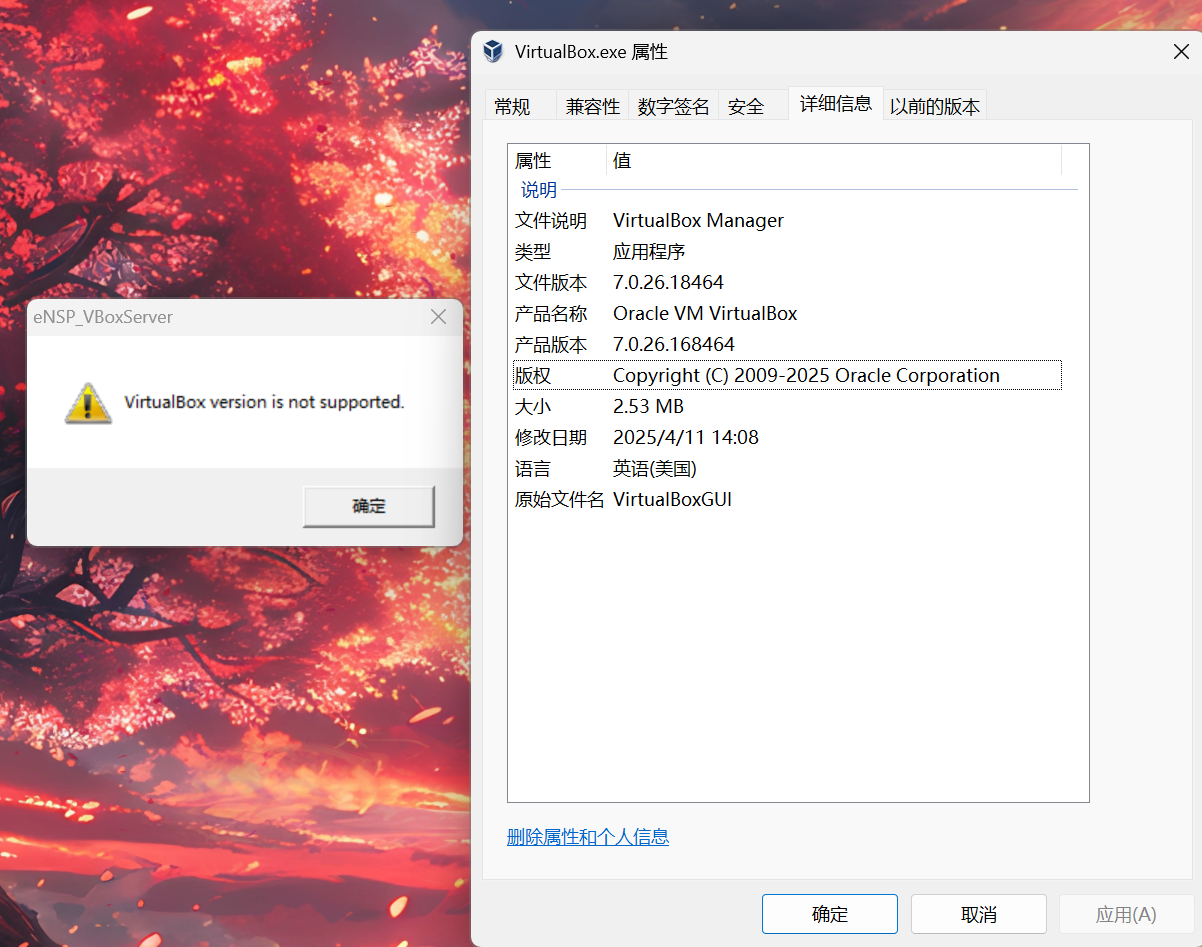Screen dimensions: 1202x947
Task: Select the Copyright (C) 2009-2025 Oracle Corporation value
Action: point(806,375)
